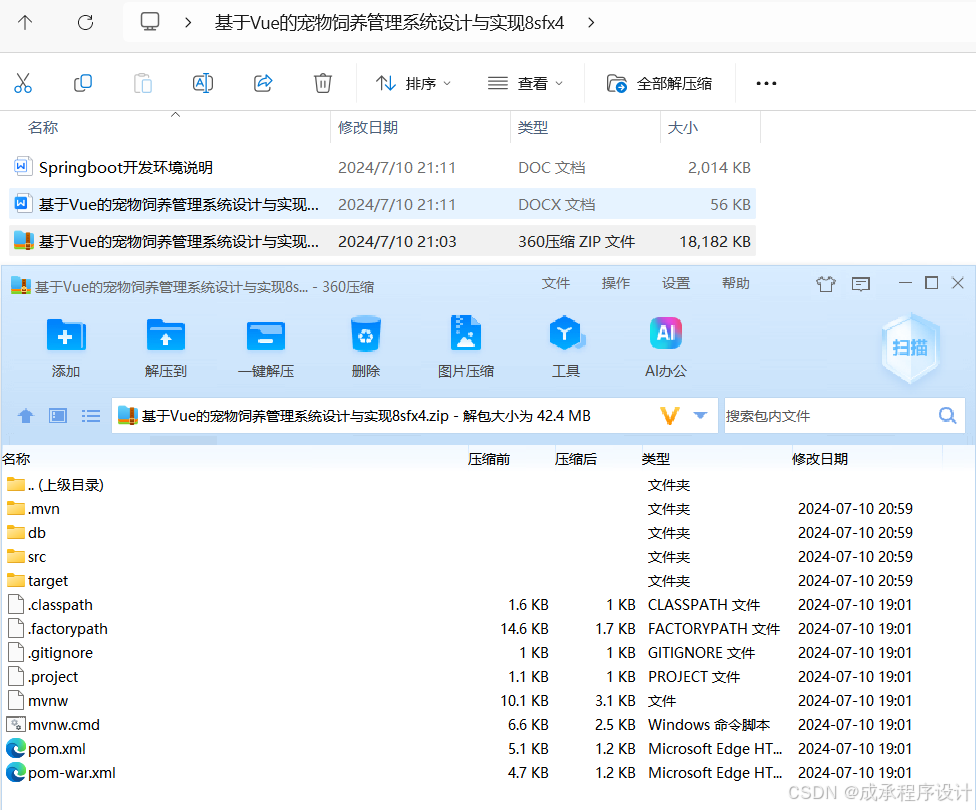
Task: Click 添加 add files tool
Action: point(66,347)
